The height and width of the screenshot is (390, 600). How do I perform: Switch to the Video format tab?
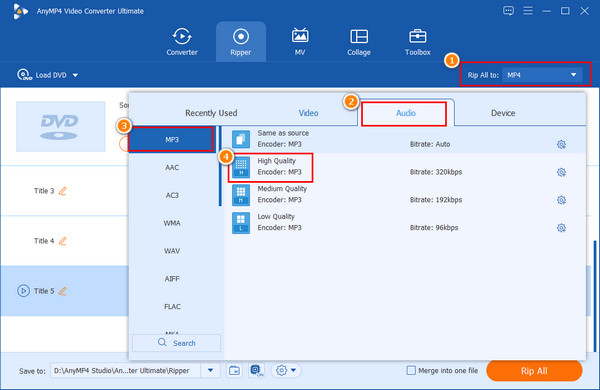[308, 113]
